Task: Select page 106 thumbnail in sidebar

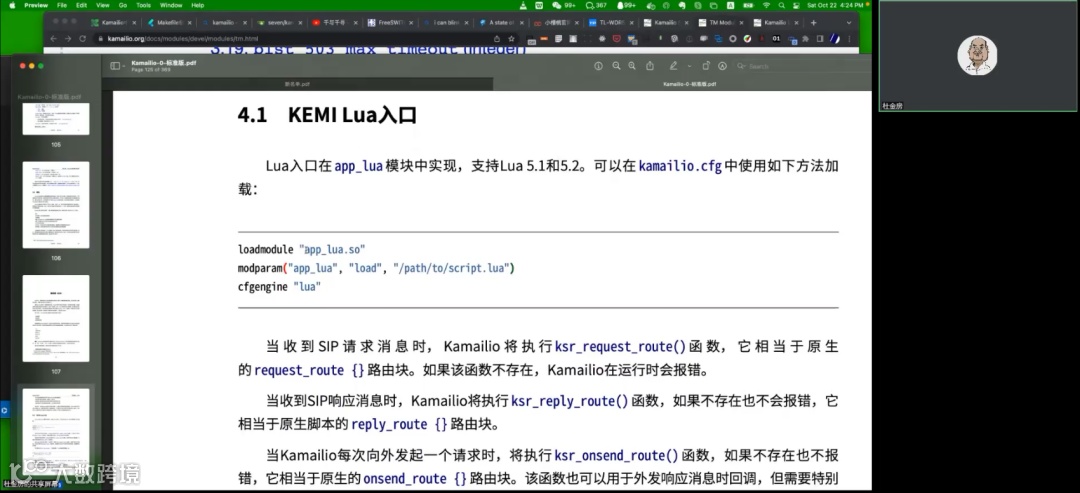Action: (56, 205)
